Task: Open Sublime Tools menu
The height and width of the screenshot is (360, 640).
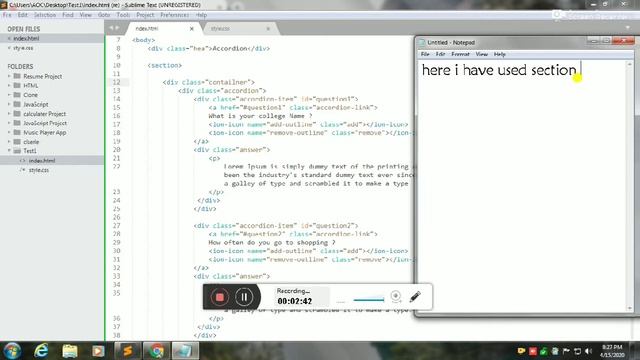Action: coord(123,15)
